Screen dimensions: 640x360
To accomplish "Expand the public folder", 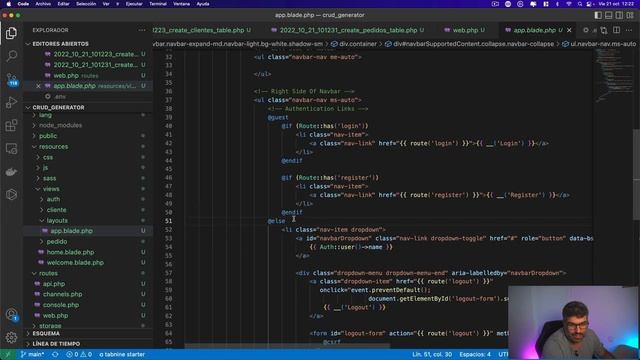I will (48, 136).
